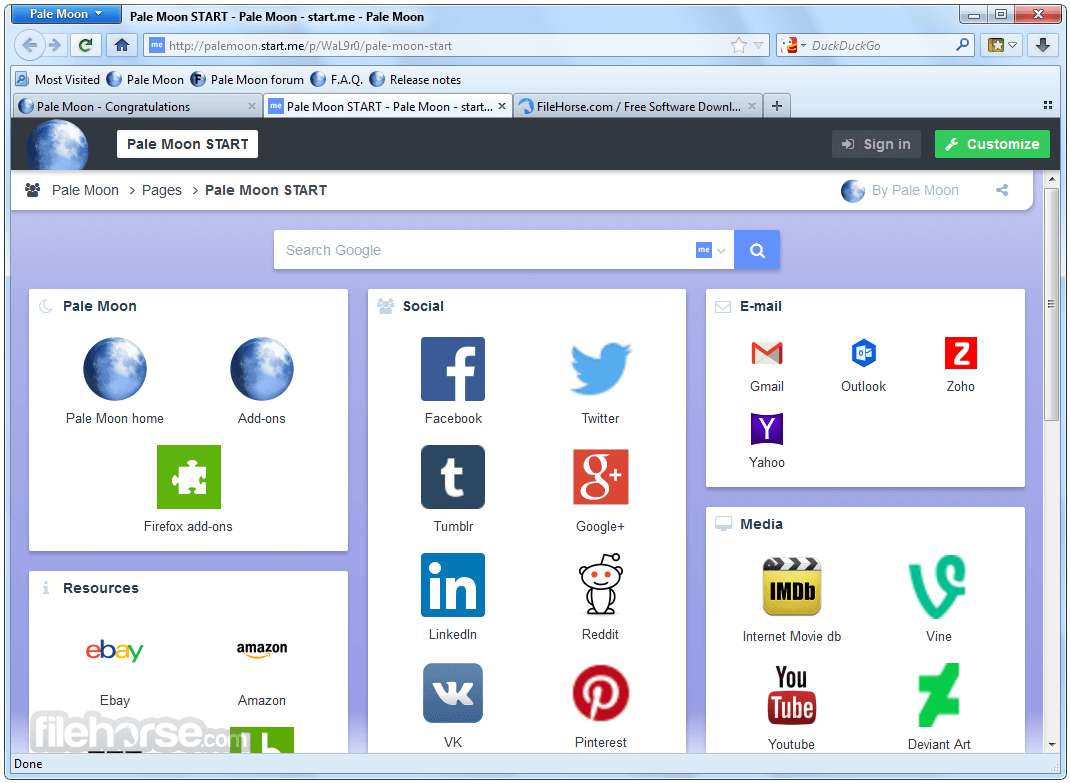Screen dimensions: 1070x783
Task: Open the Downloads arrow button
Action: point(1043,46)
